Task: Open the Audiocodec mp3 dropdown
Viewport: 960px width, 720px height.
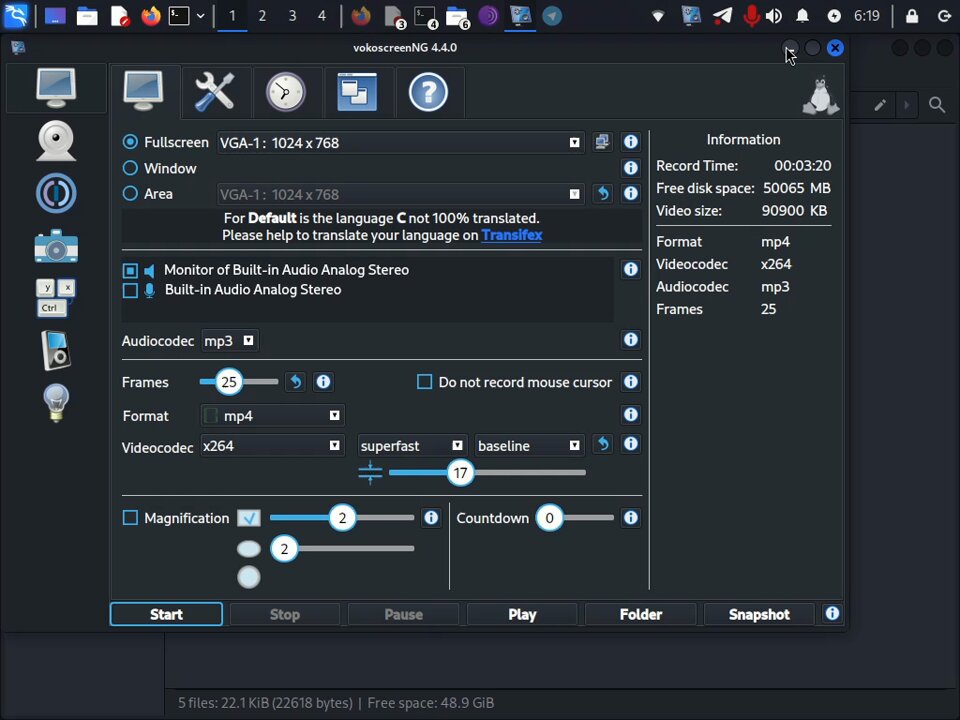Action: (x=230, y=340)
